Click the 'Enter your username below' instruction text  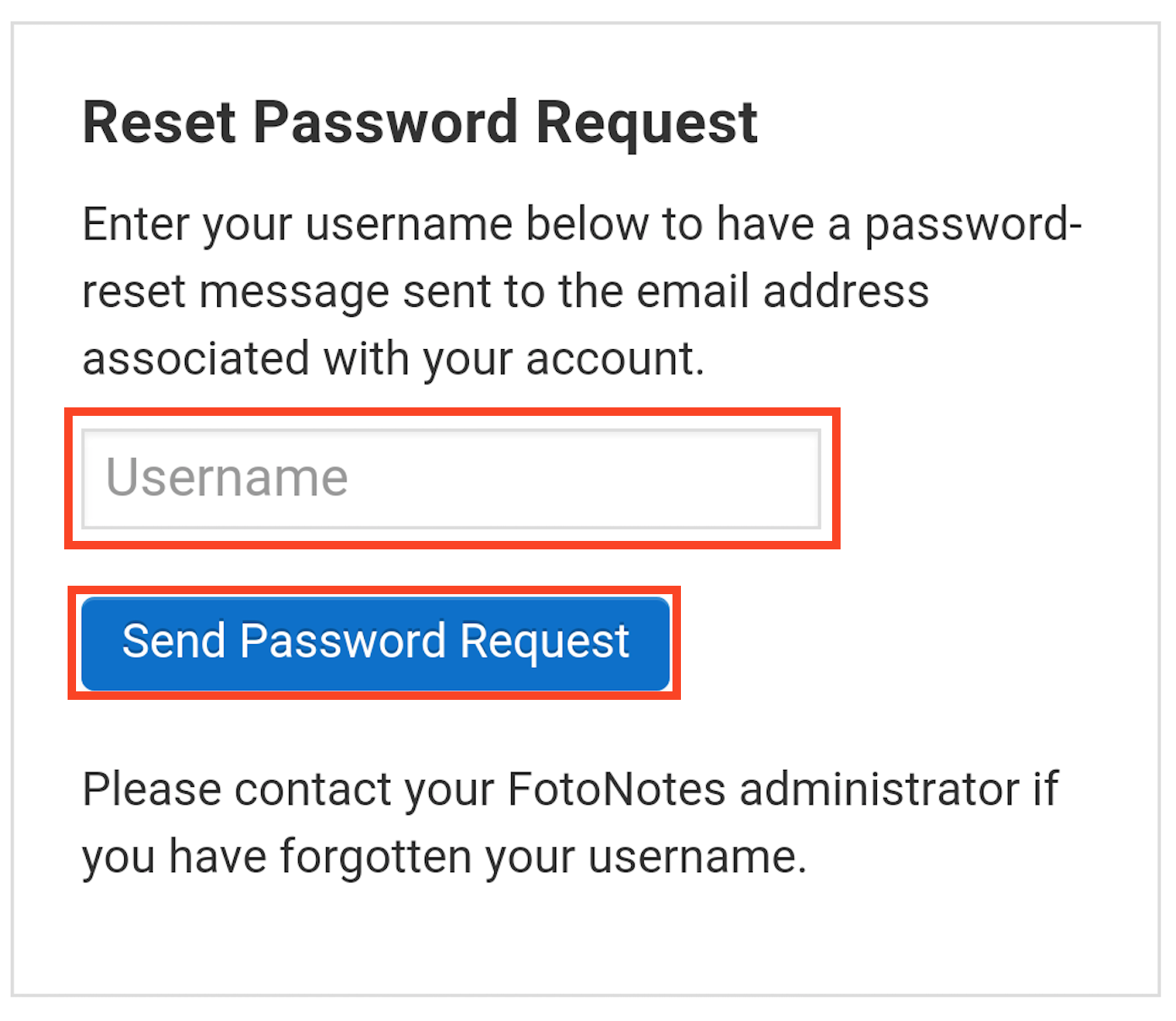(581, 292)
